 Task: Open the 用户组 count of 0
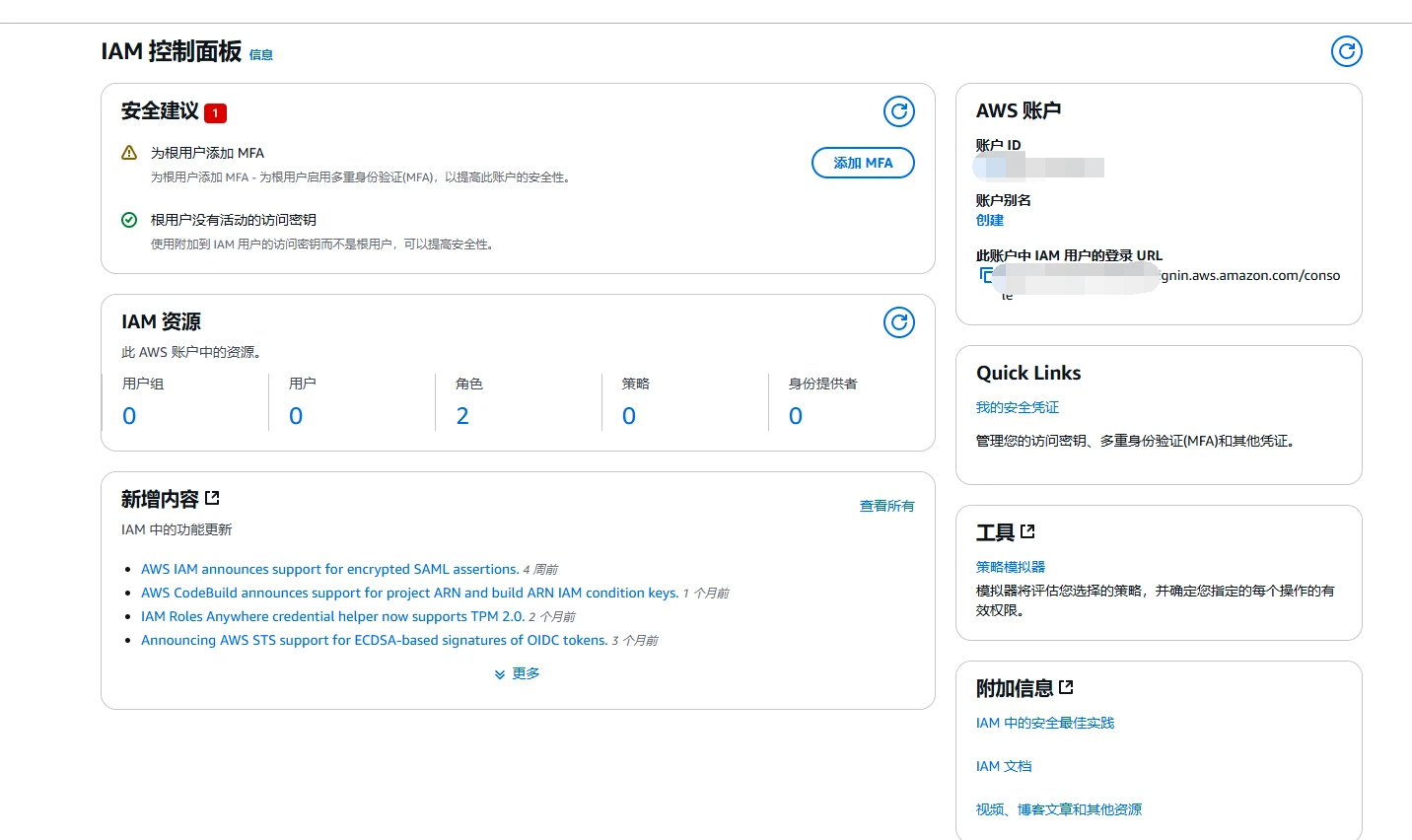tap(129, 416)
